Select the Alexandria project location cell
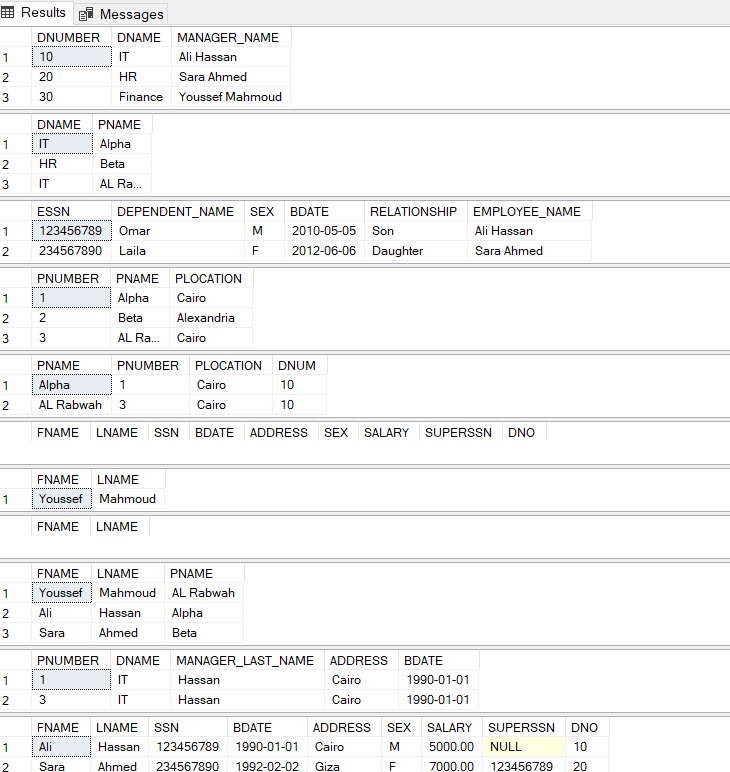The image size is (730, 772). pos(206,318)
